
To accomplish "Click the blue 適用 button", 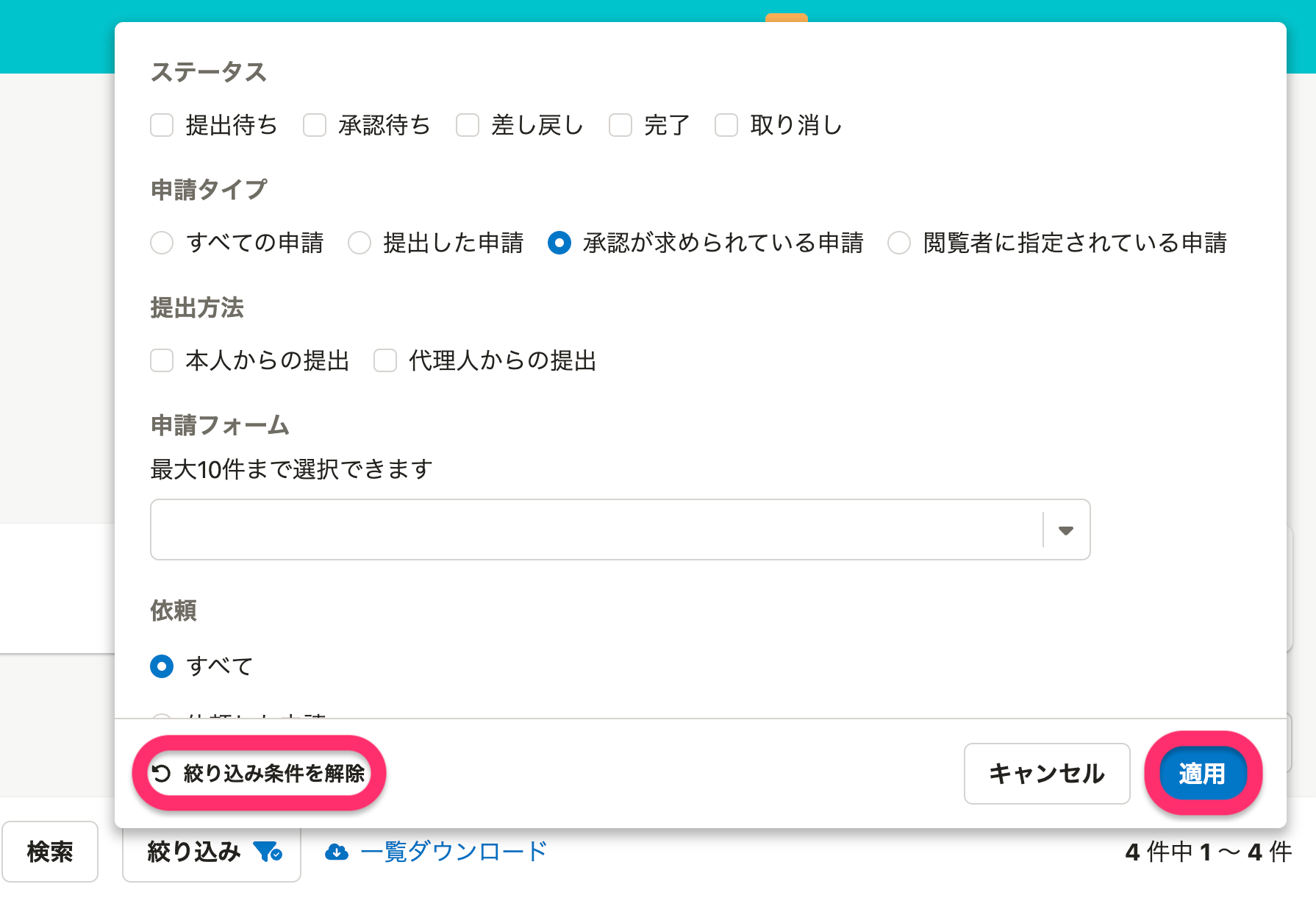I will [1203, 773].
